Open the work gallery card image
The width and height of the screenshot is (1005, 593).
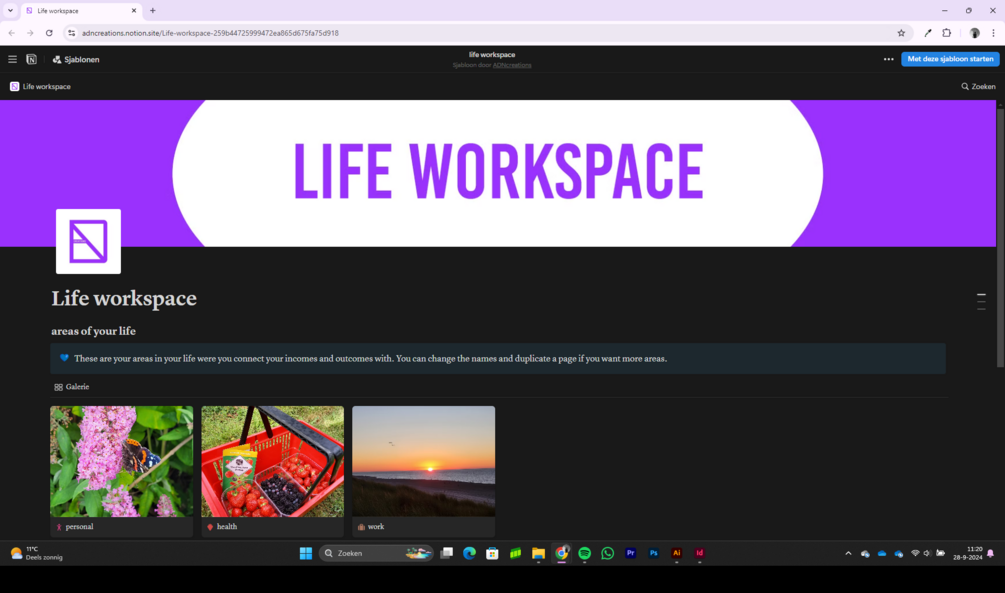[x=424, y=462]
